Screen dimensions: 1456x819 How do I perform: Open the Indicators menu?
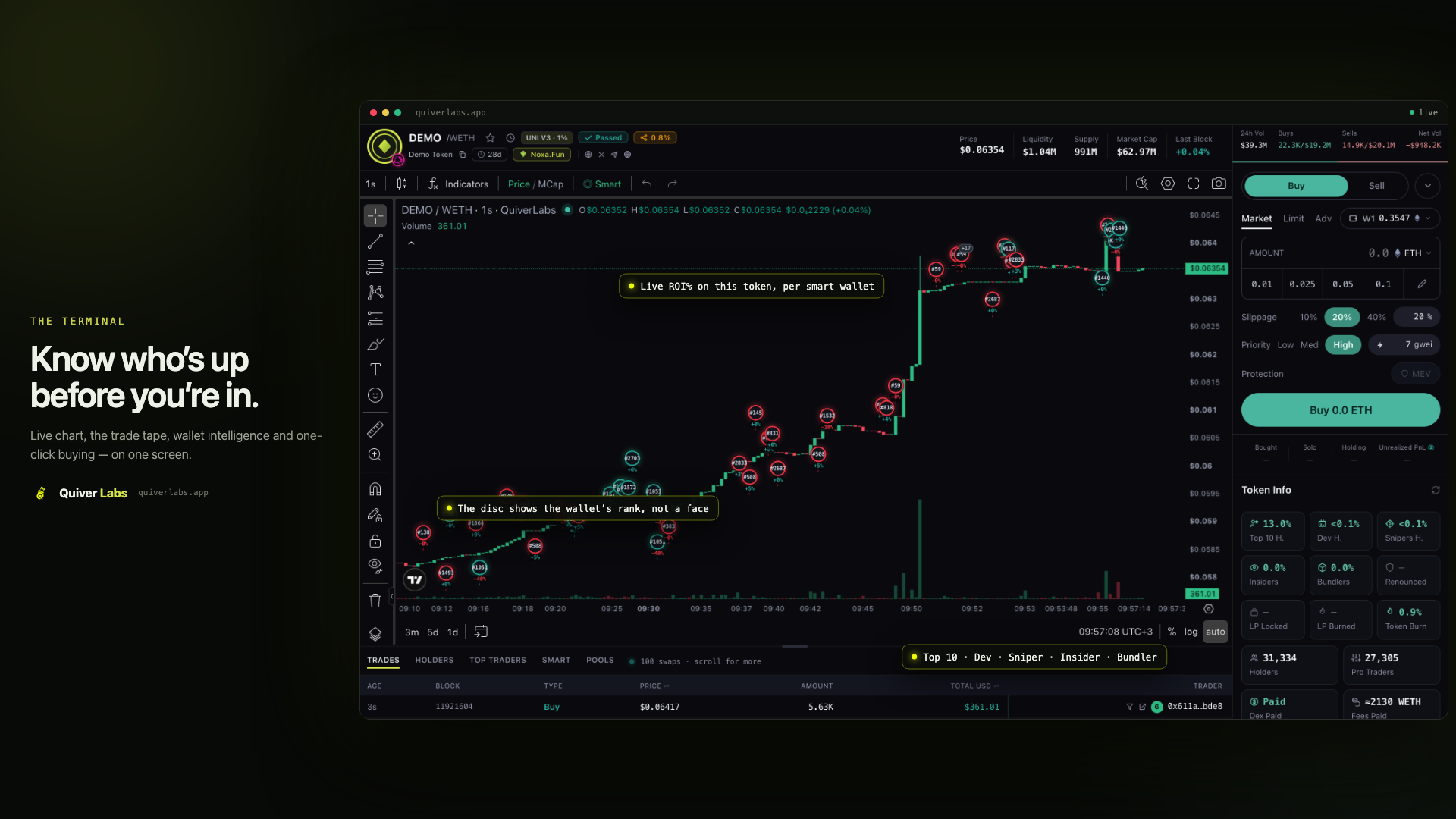[x=459, y=184]
